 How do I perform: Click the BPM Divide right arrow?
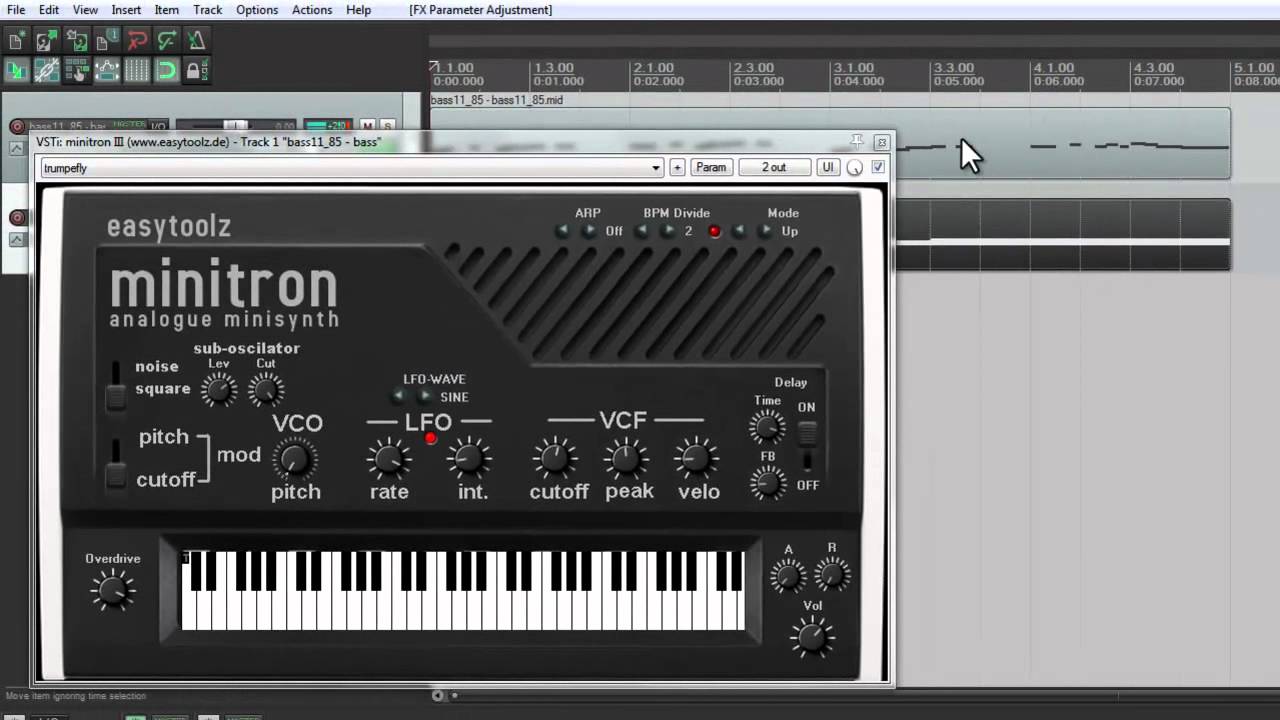pyautogui.click(x=669, y=231)
